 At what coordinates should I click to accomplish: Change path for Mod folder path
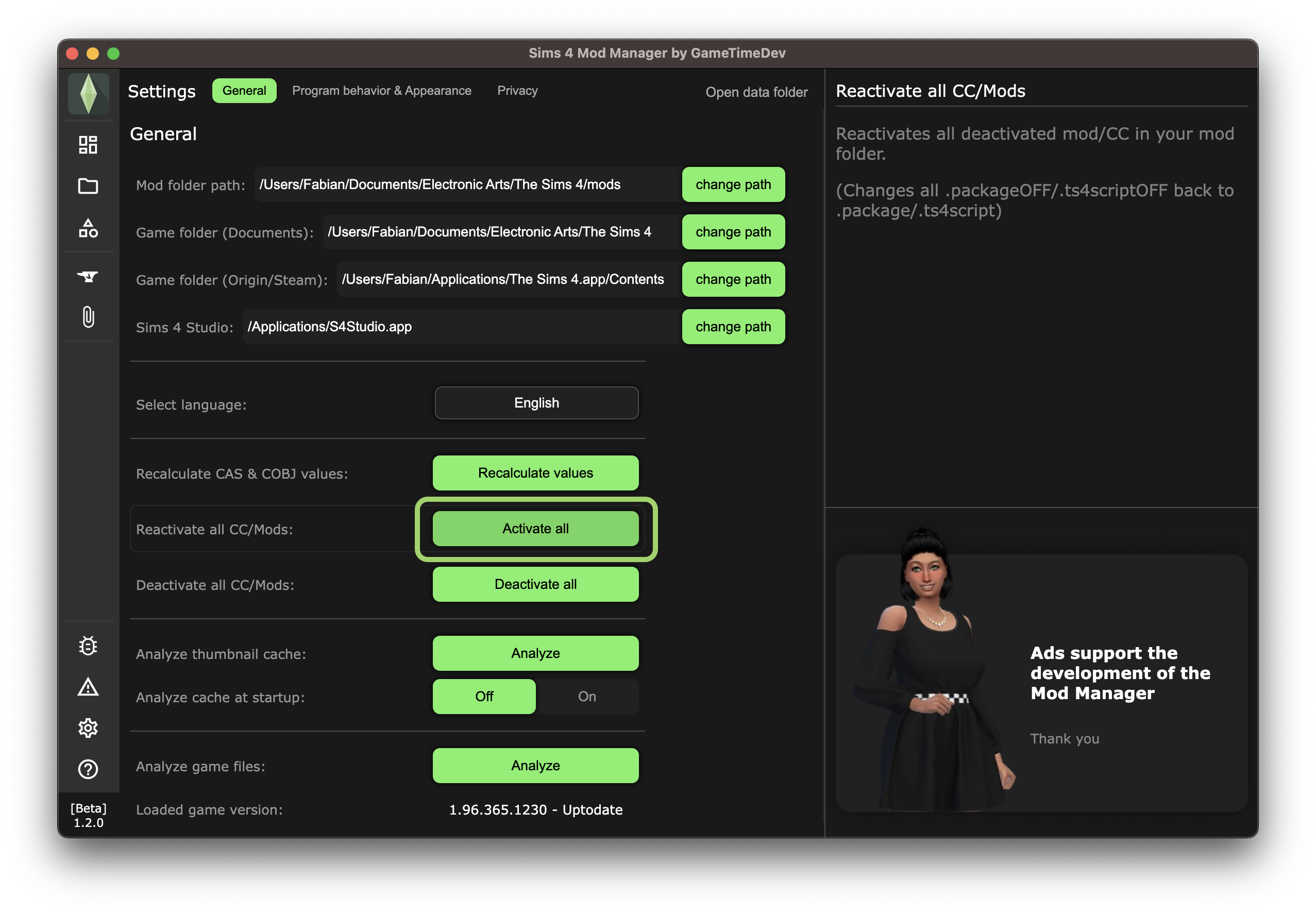coord(733,184)
